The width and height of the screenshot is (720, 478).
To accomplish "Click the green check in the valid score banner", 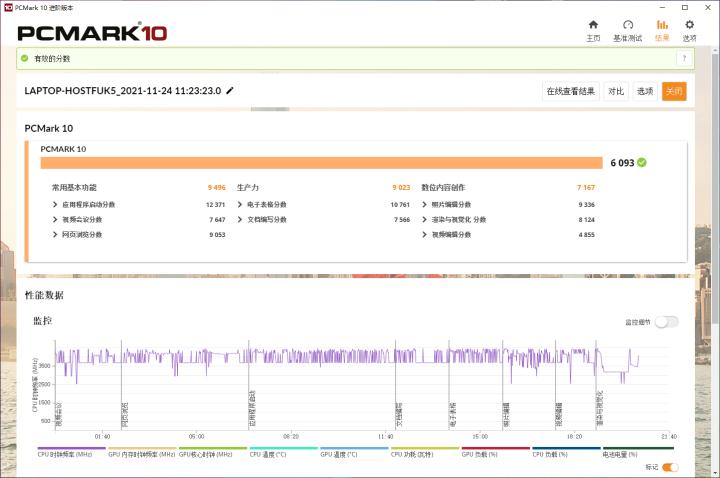I will point(25,59).
